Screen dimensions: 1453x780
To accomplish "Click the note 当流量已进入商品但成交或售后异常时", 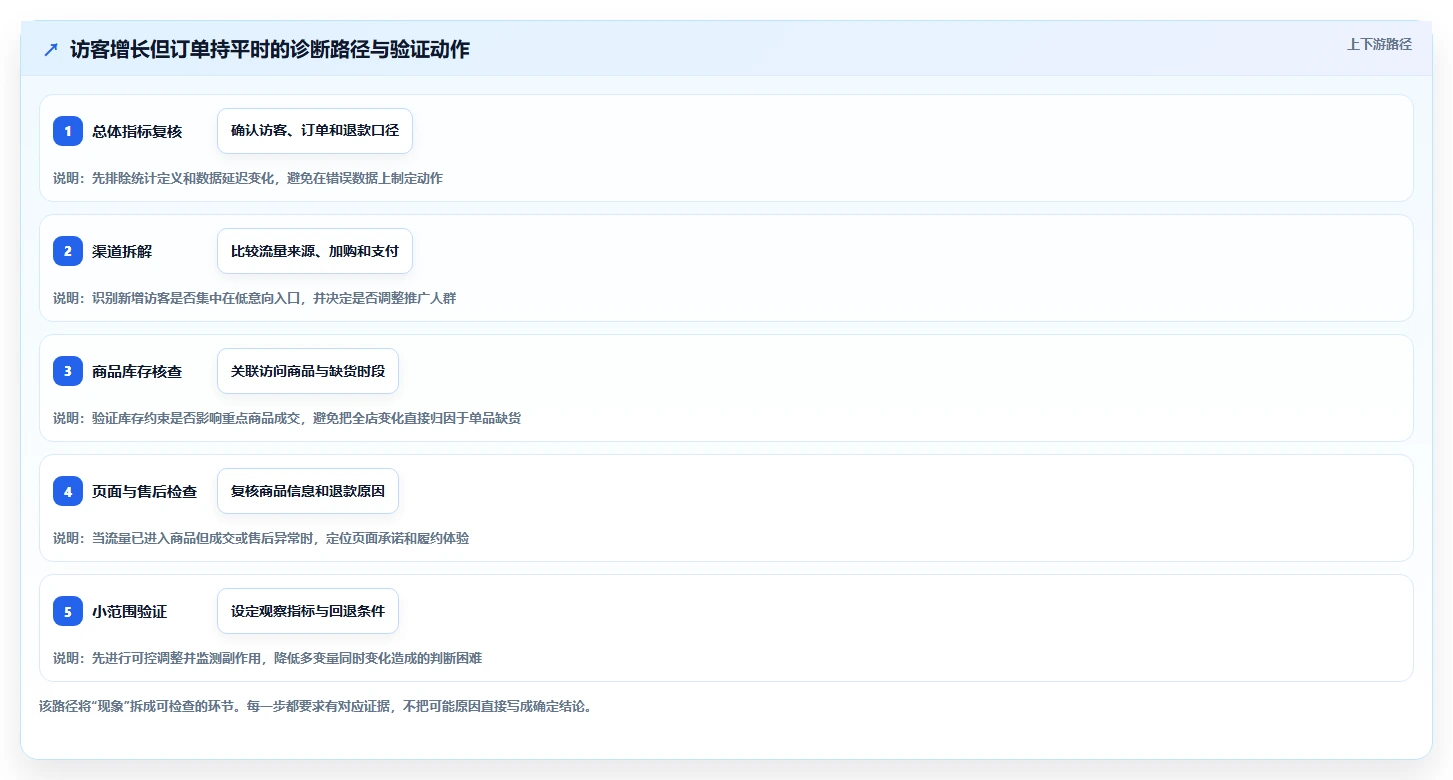I will [x=203, y=538].
